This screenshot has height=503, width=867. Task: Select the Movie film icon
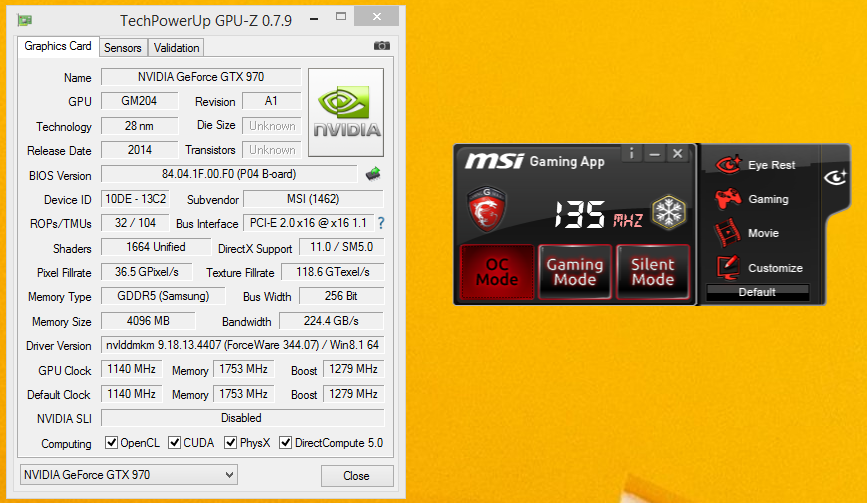point(728,233)
